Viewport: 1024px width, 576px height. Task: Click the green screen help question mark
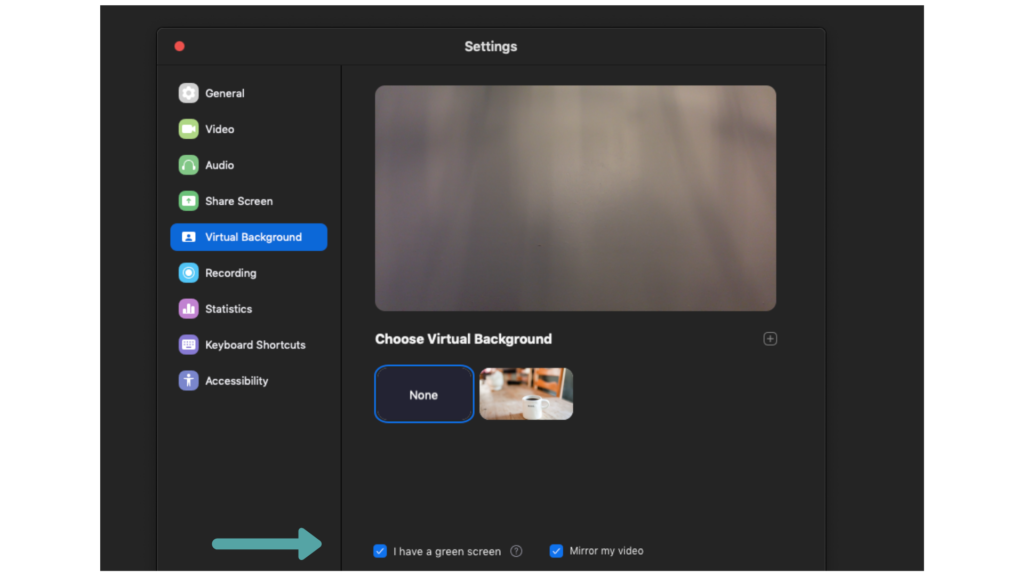coord(516,551)
